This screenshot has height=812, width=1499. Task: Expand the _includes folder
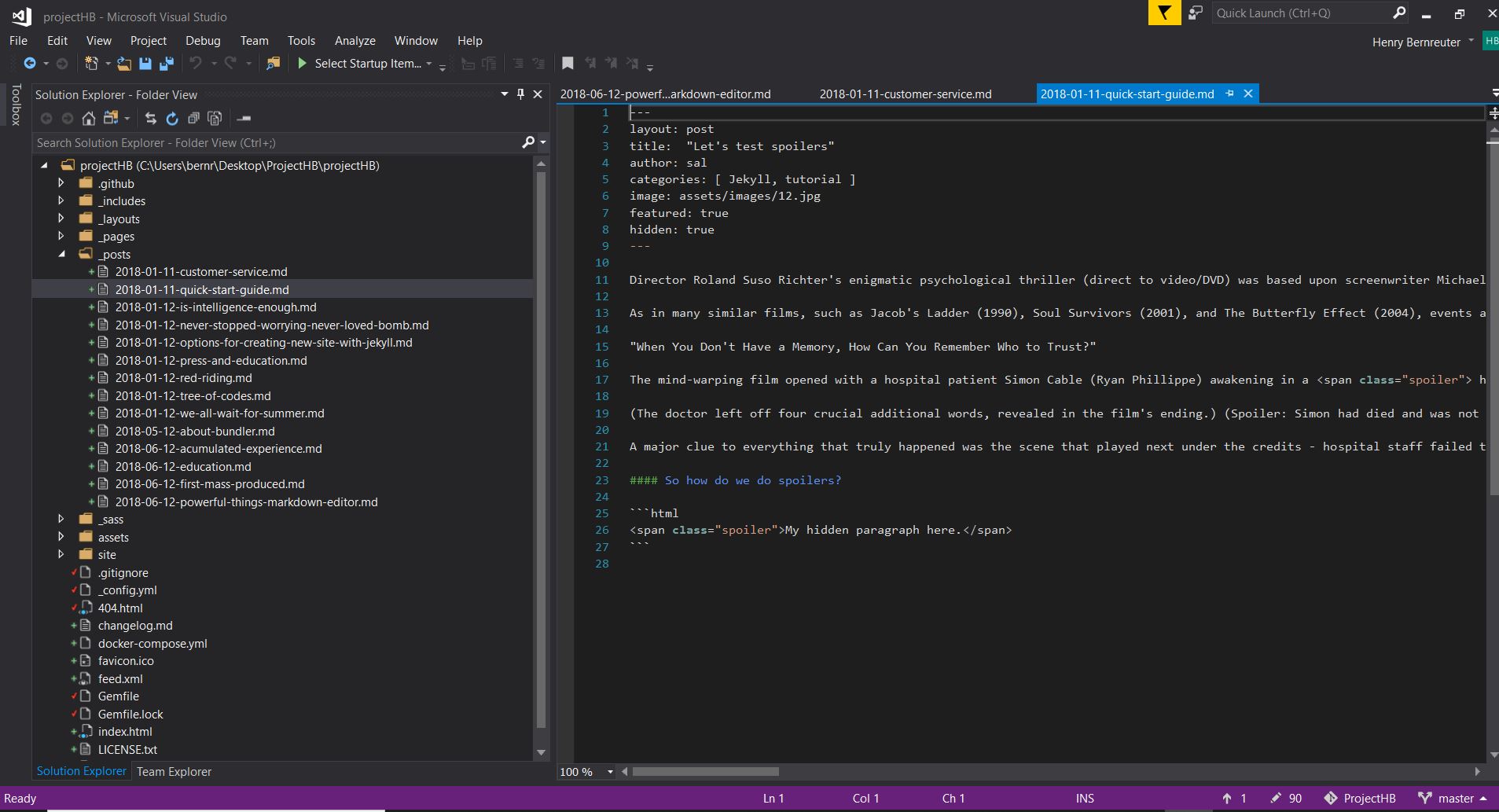(61, 200)
